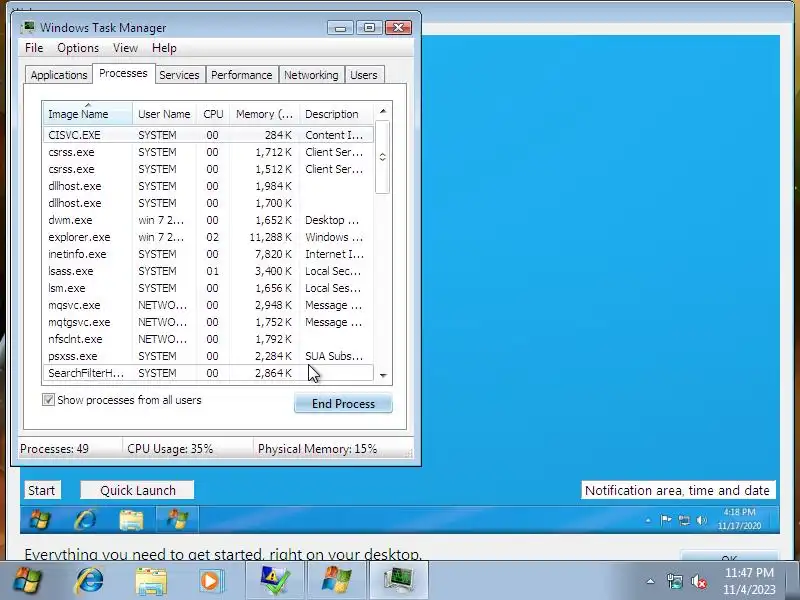Sort by Description column header
Viewport: 800px width, 600px height.
point(336,114)
